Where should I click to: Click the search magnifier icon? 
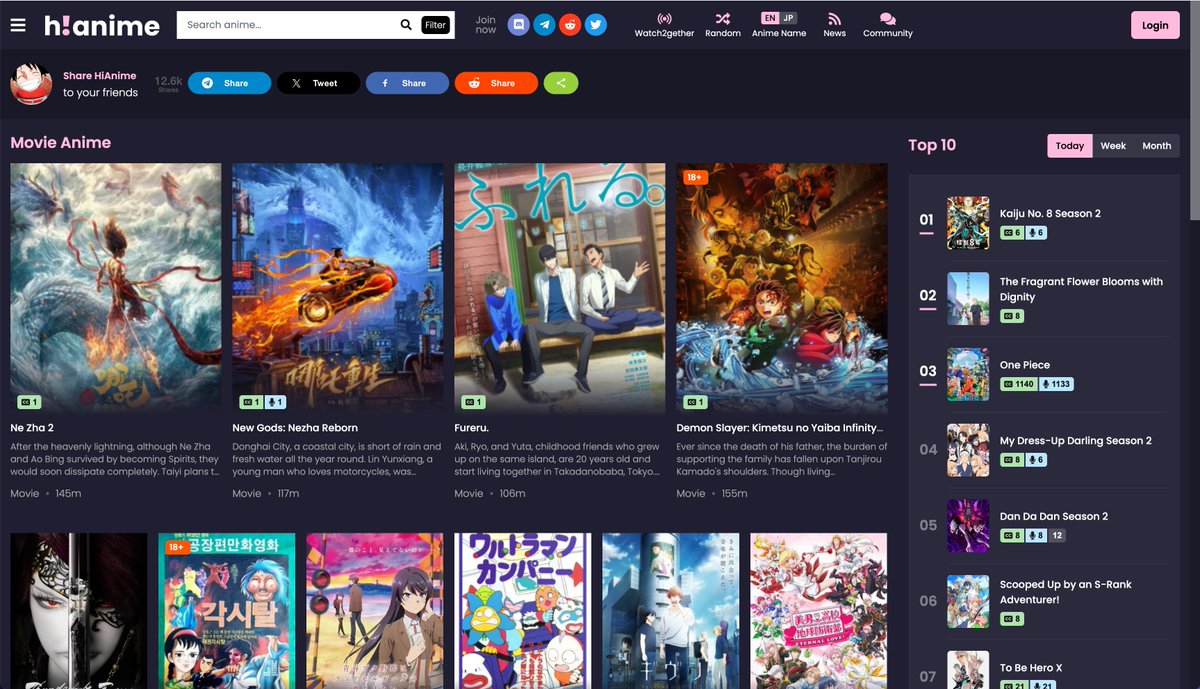click(406, 25)
